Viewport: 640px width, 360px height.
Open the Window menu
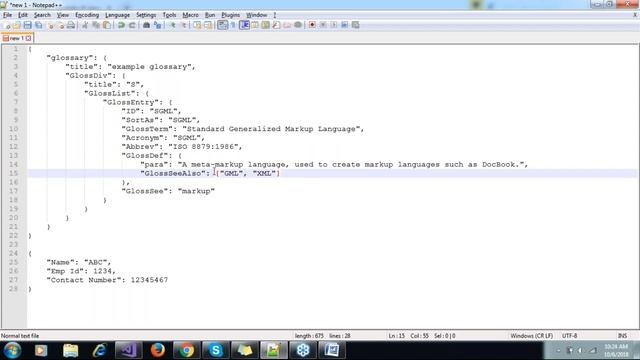pos(256,15)
